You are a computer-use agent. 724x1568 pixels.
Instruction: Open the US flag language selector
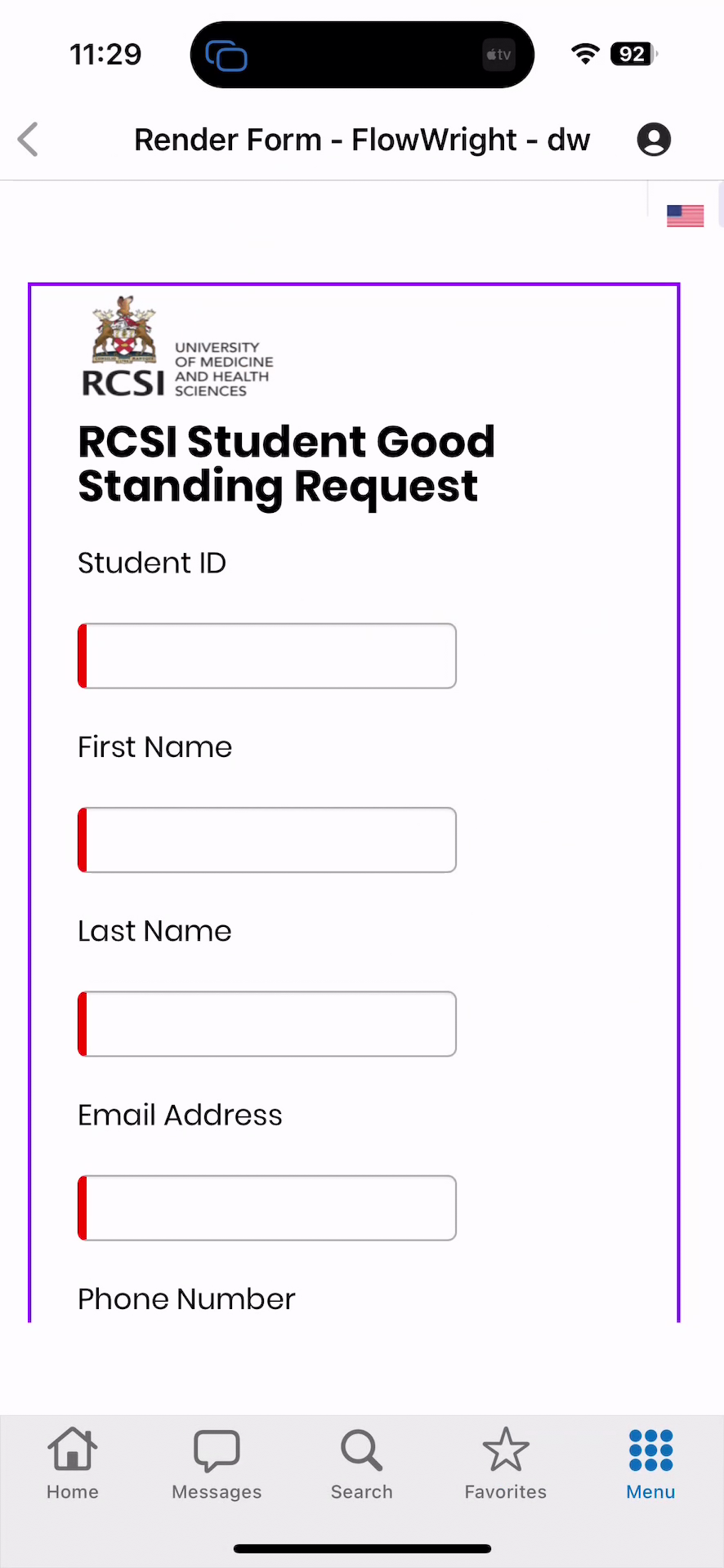coord(685,215)
